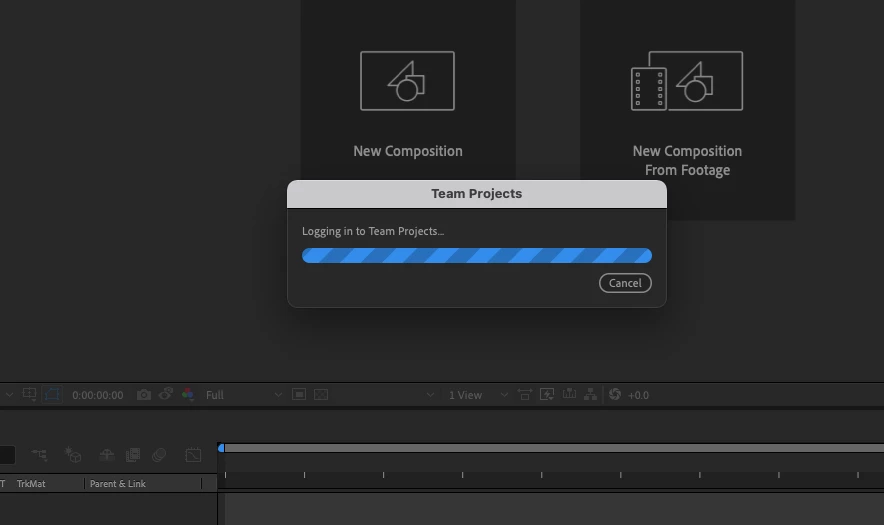Open the Composition Mini-Flowchart icon in timeline
The image size is (884, 525).
(39, 455)
